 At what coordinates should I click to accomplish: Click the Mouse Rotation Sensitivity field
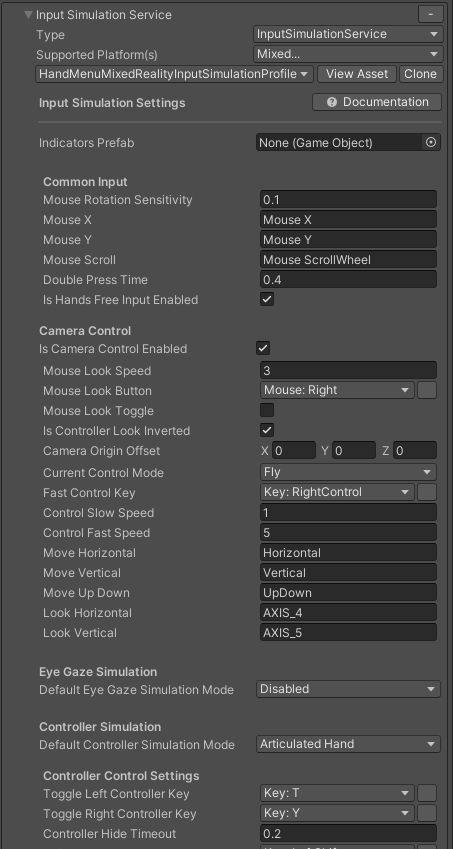(x=348, y=199)
